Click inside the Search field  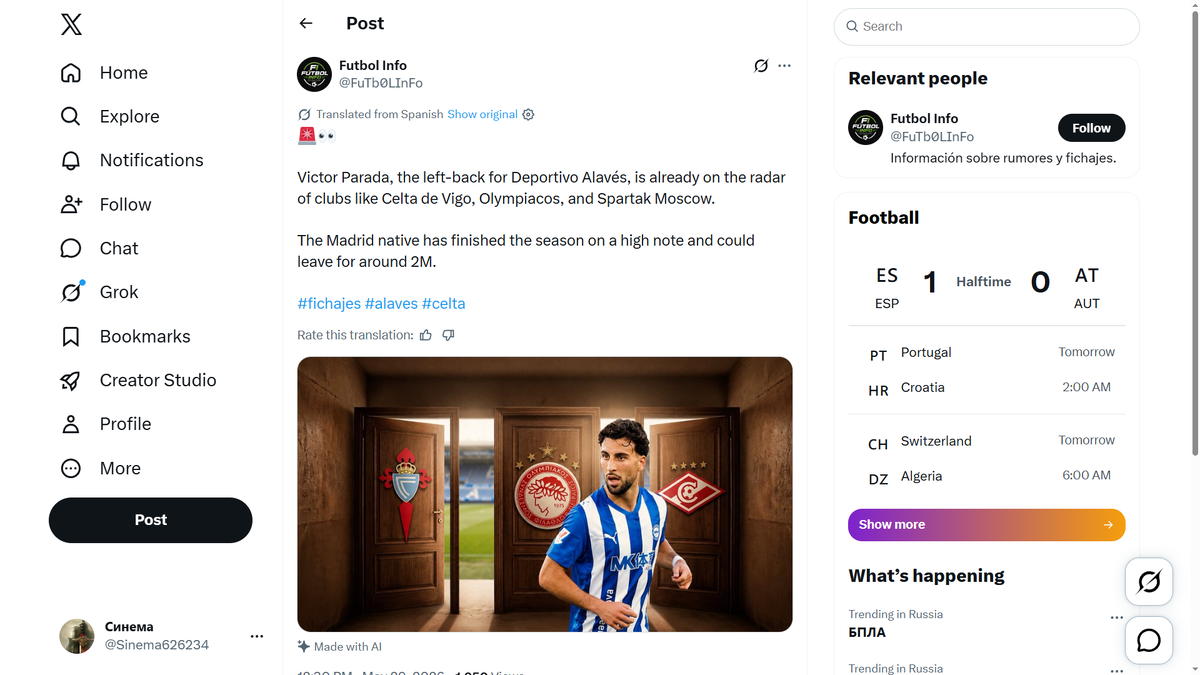coord(986,27)
